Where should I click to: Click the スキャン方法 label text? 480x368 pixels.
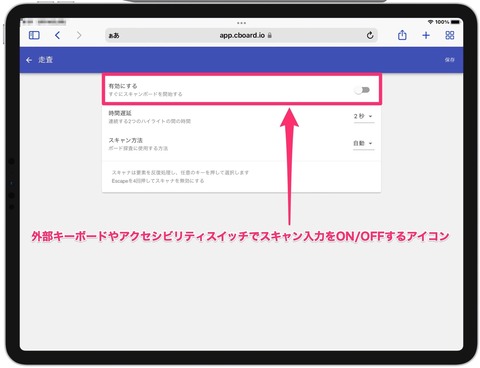click(x=126, y=140)
